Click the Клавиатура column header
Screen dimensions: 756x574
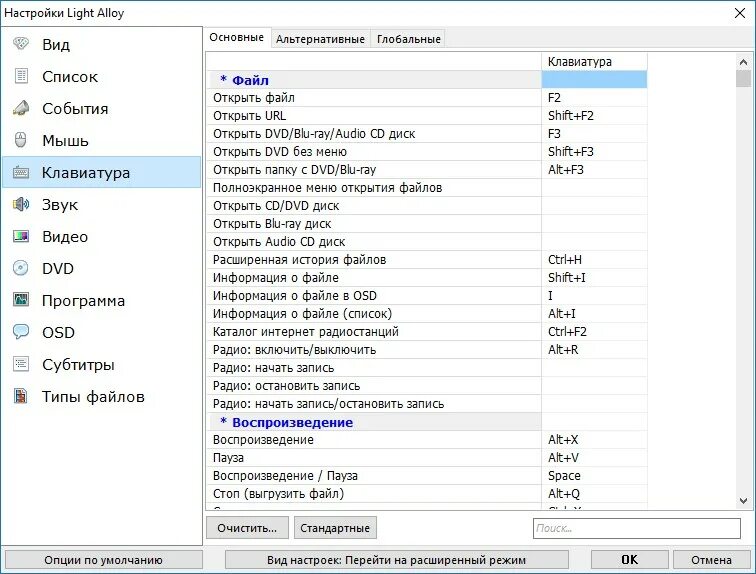pos(594,62)
